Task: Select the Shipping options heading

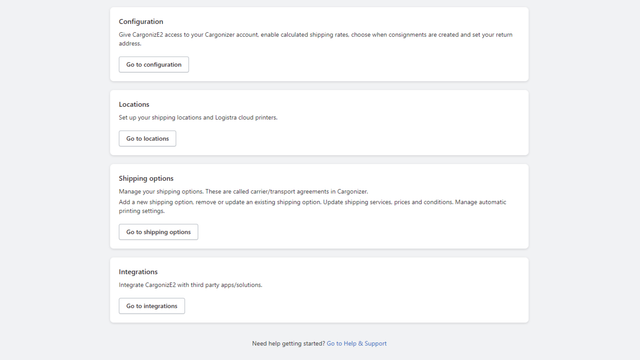Action: (x=146, y=178)
